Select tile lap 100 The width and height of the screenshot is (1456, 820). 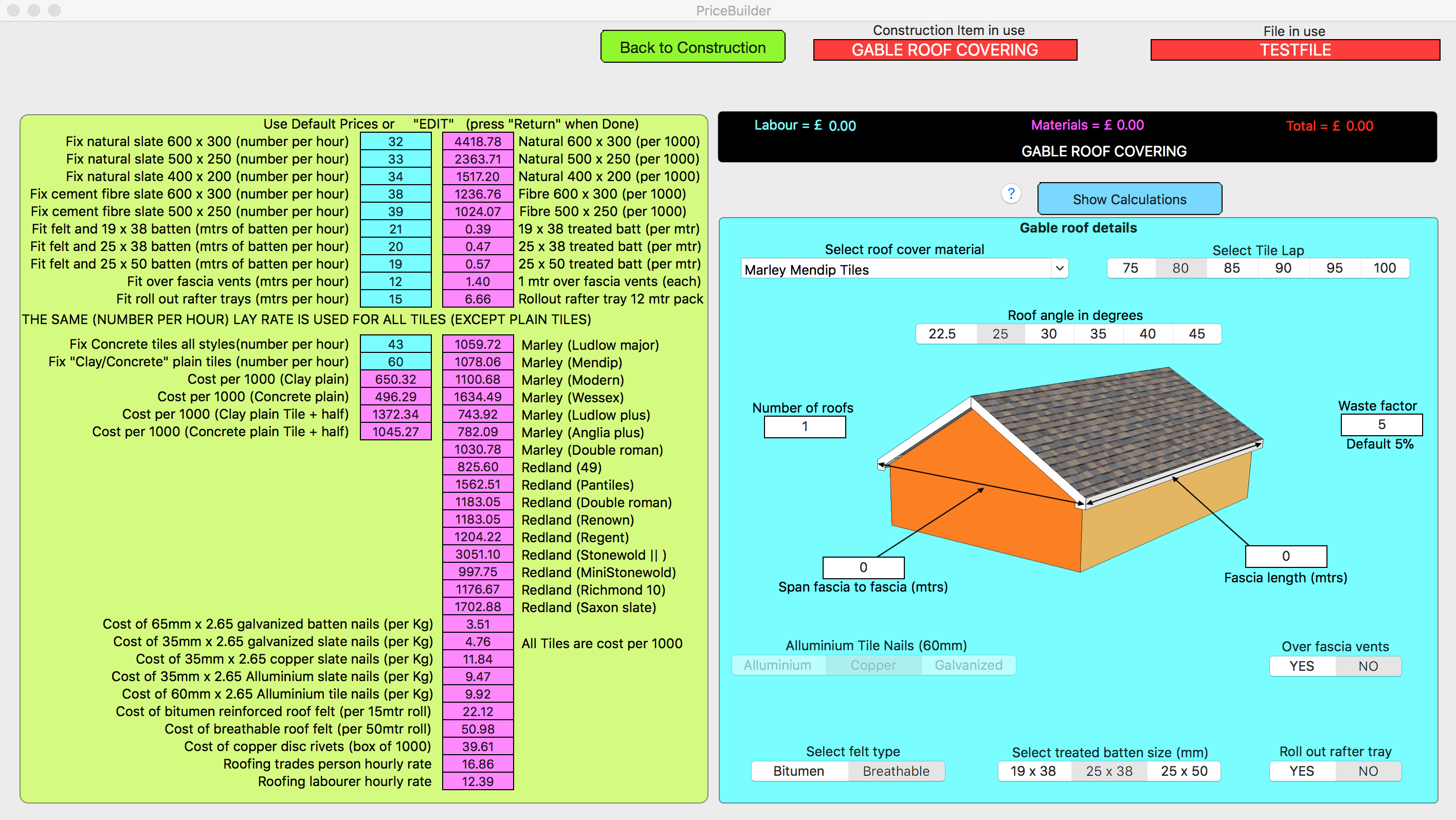(1385, 268)
